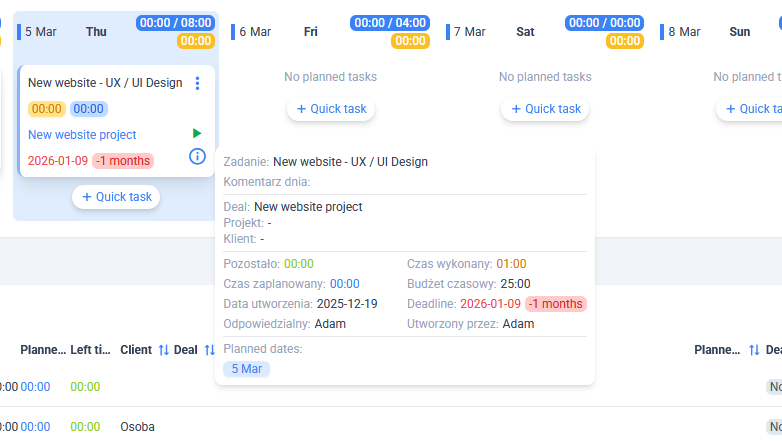Screen dimensions: 782x441
Task: Sort the table by the Client column
Action: [x=163, y=350]
